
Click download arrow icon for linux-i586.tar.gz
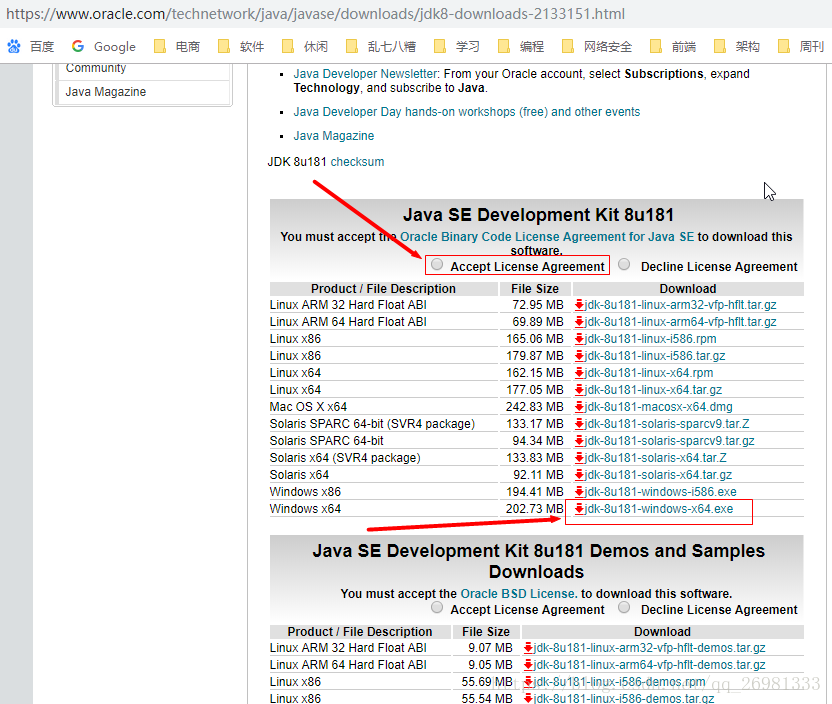point(579,356)
